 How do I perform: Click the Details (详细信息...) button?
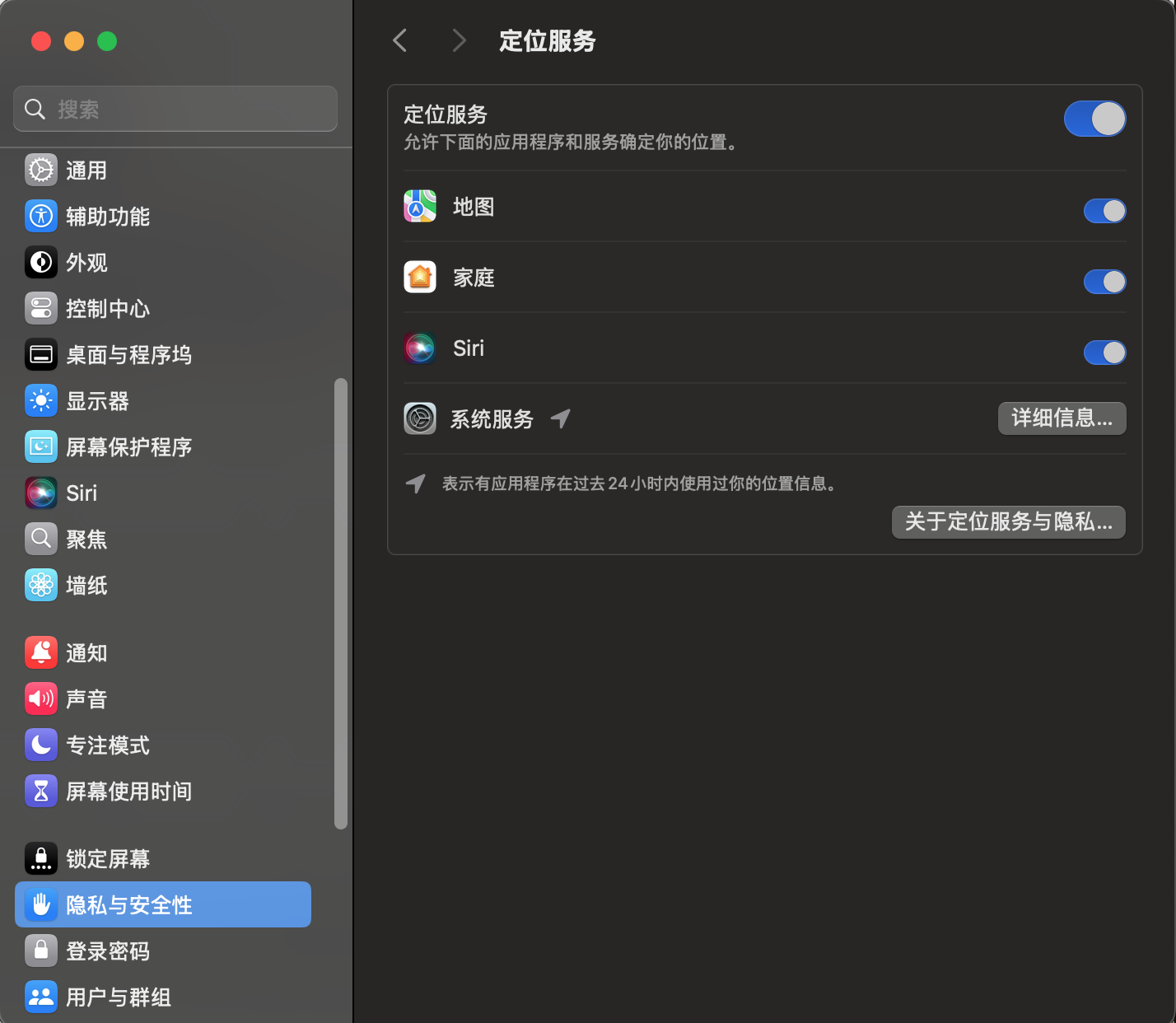point(1062,418)
